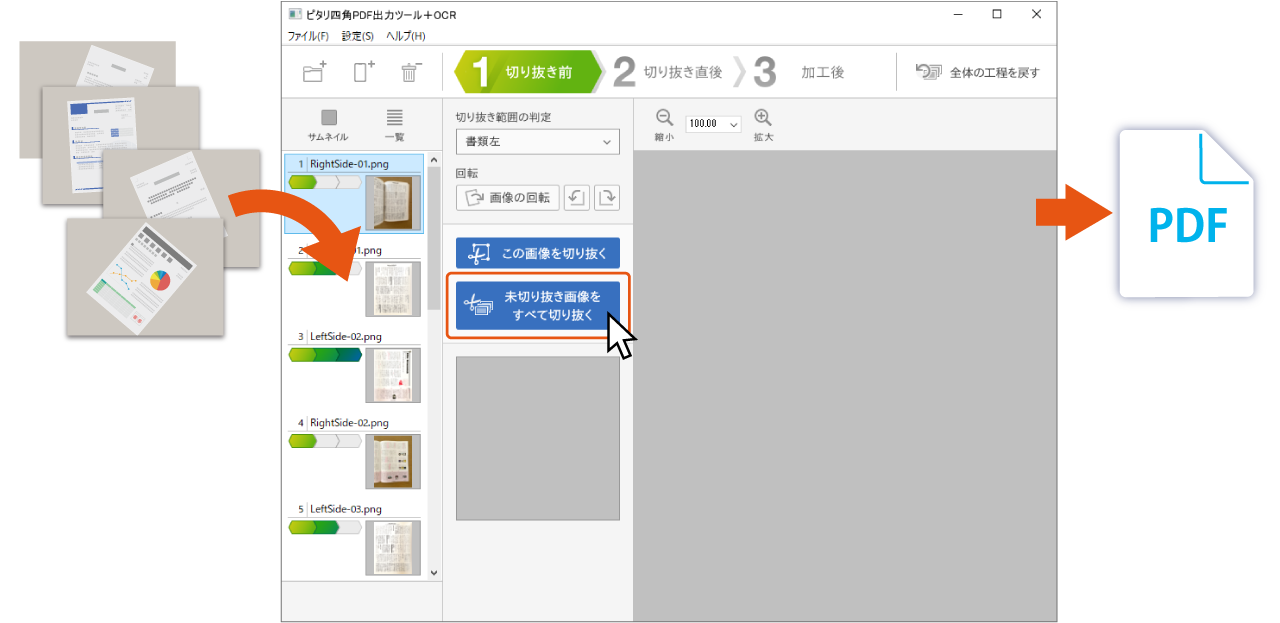Rotate image clockwise with right rotate icon

(607, 197)
